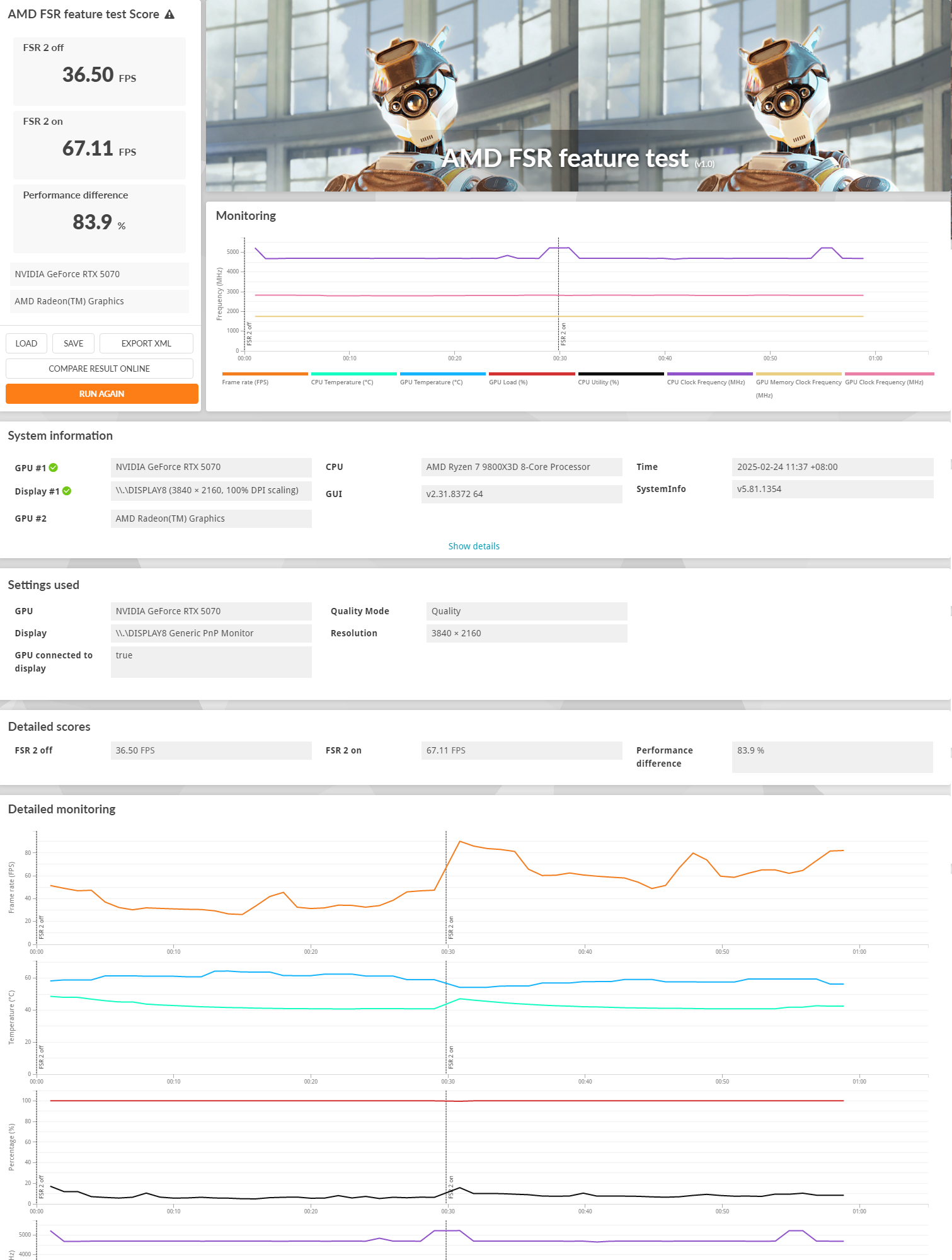952x1260 pixels.
Task: Click the Display #1 DISPLAY8 value
Action: click(x=211, y=491)
